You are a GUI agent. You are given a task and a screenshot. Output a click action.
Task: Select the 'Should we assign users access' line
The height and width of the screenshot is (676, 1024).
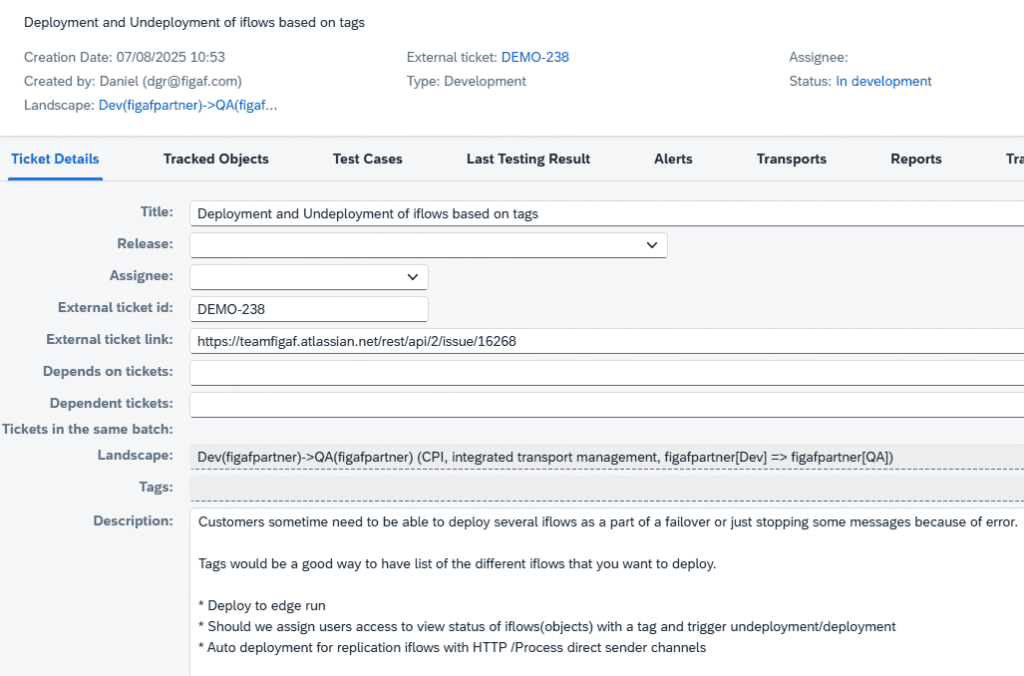[x=547, y=626]
